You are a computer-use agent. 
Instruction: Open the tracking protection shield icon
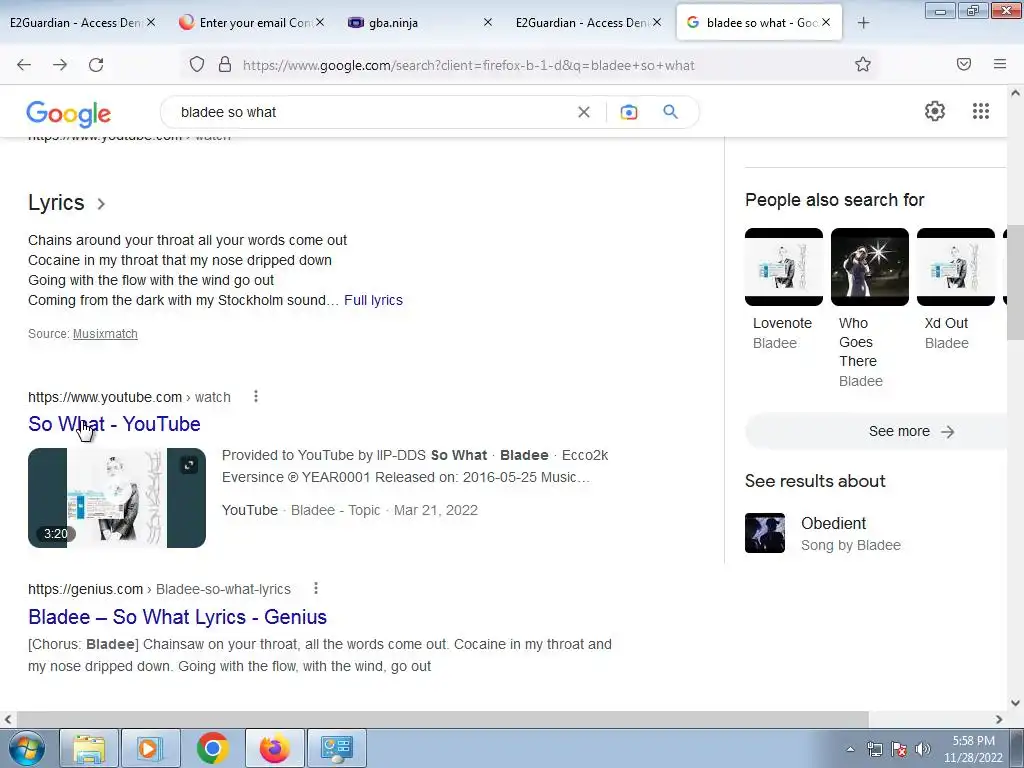click(x=197, y=64)
